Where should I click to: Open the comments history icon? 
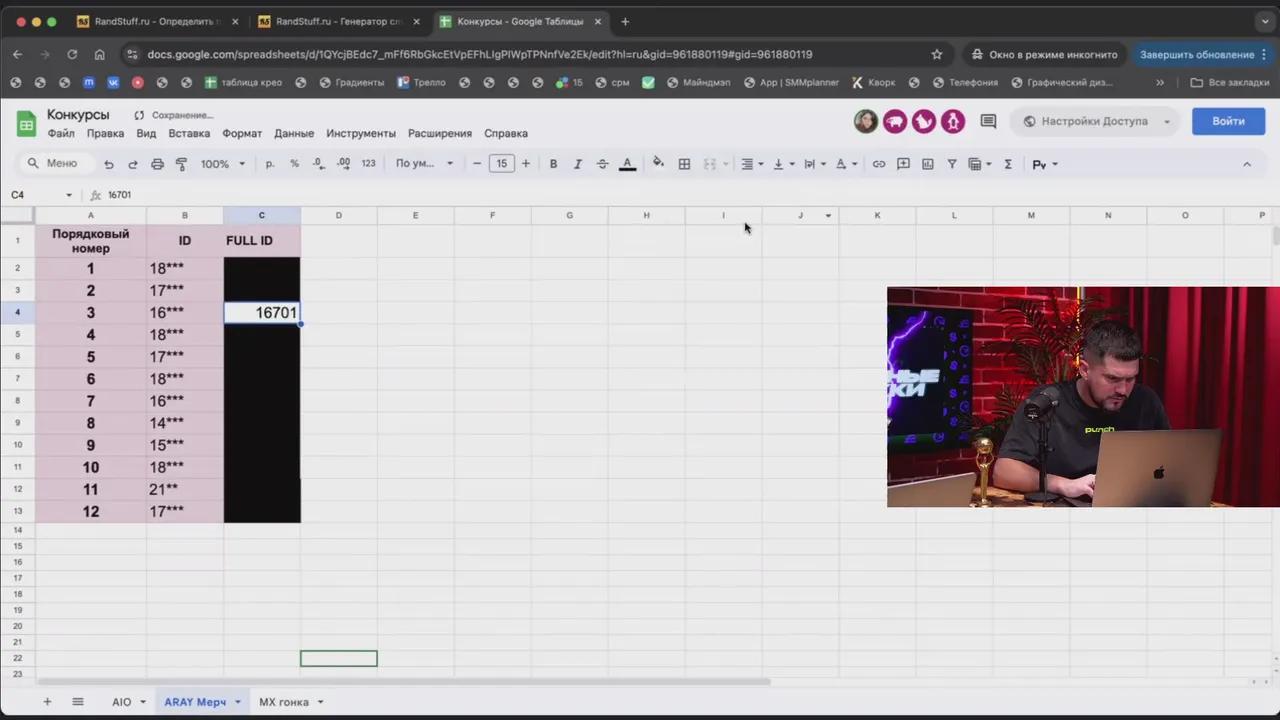[x=988, y=121]
